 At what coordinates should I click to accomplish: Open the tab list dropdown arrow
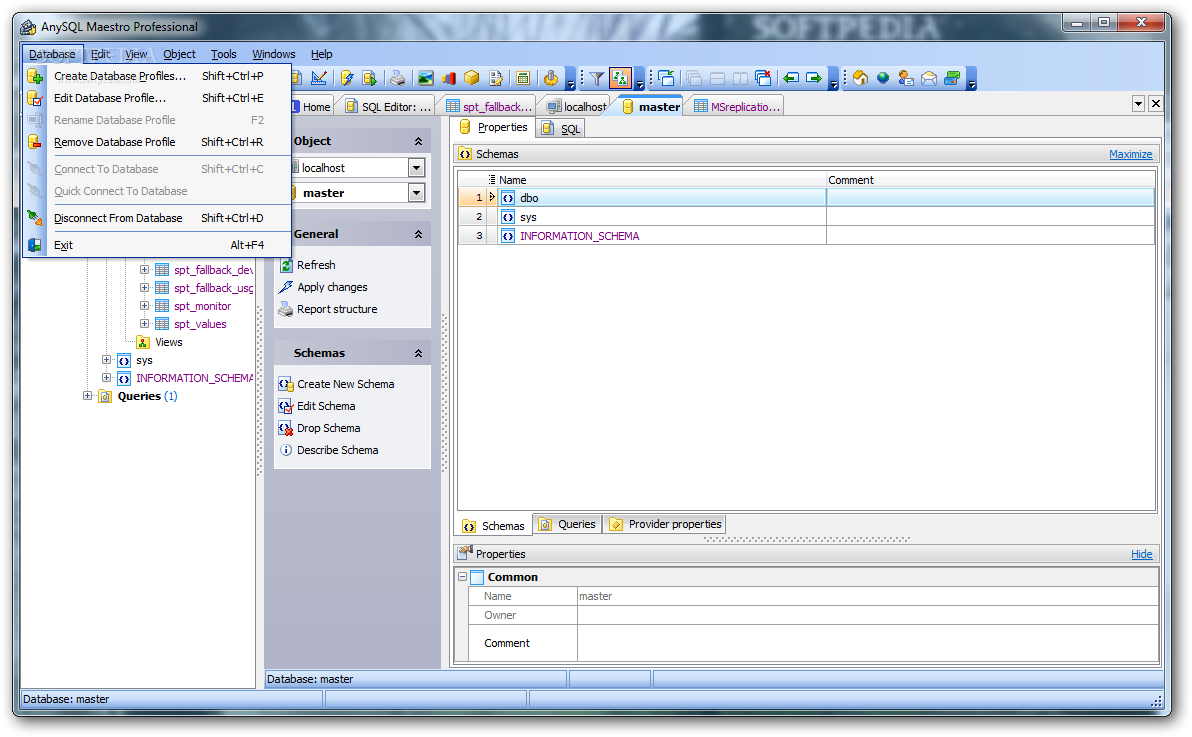coord(1138,103)
